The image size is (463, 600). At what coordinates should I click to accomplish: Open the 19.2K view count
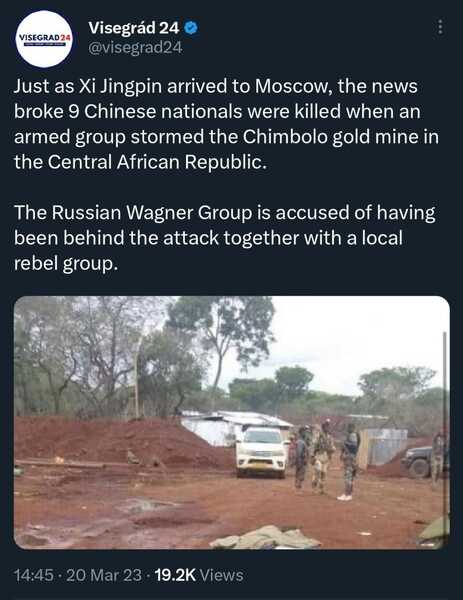pos(175,575)
